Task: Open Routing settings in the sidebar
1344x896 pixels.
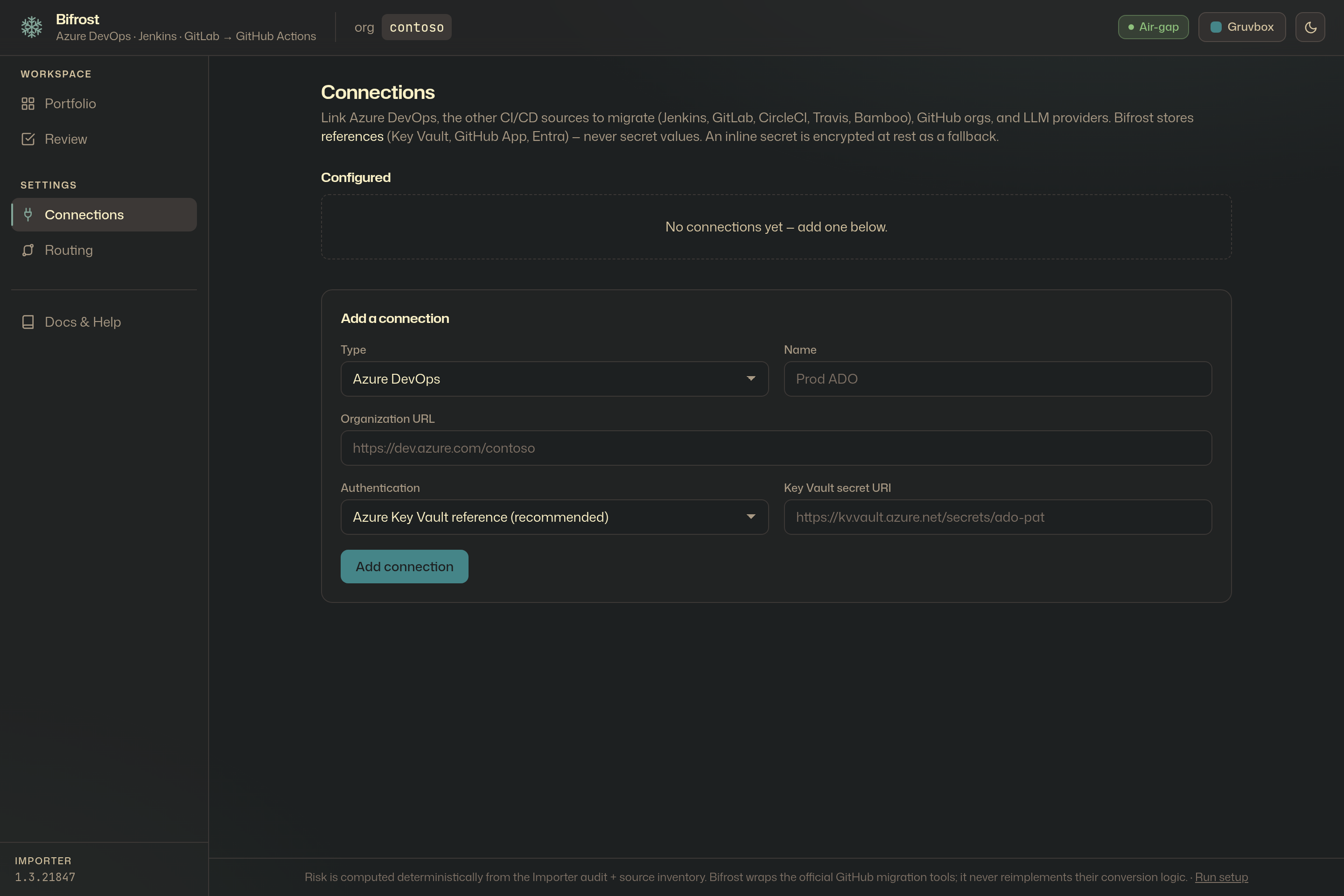Action: [x=104, y=250]
